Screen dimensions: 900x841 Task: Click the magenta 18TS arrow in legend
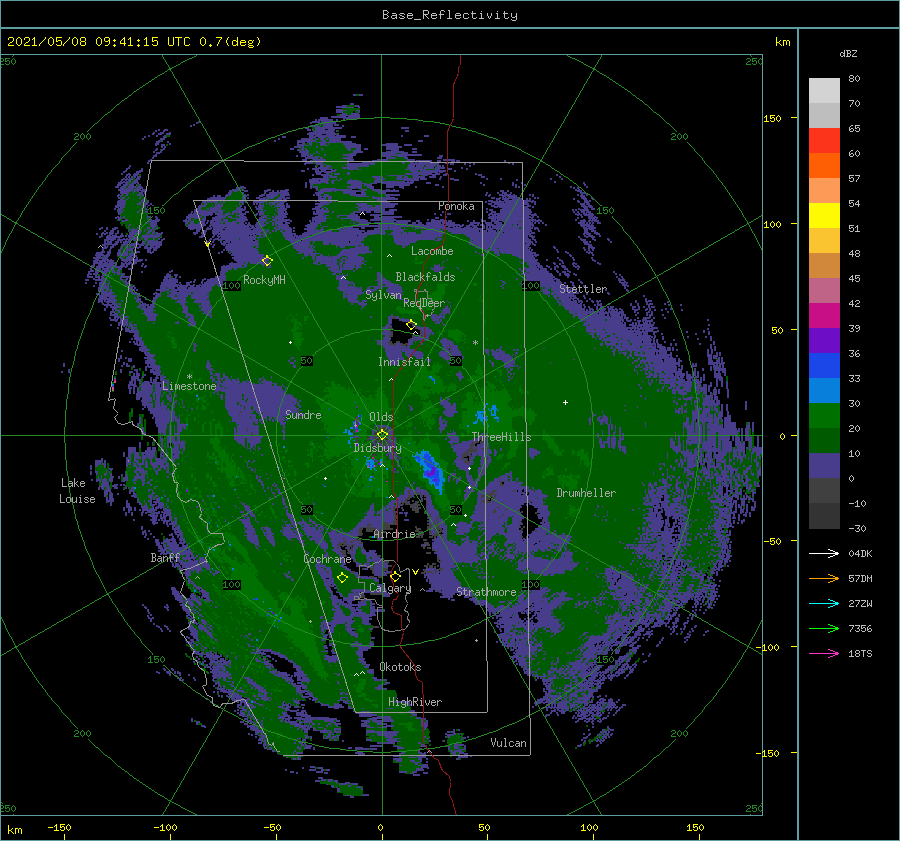coord(824,653)
